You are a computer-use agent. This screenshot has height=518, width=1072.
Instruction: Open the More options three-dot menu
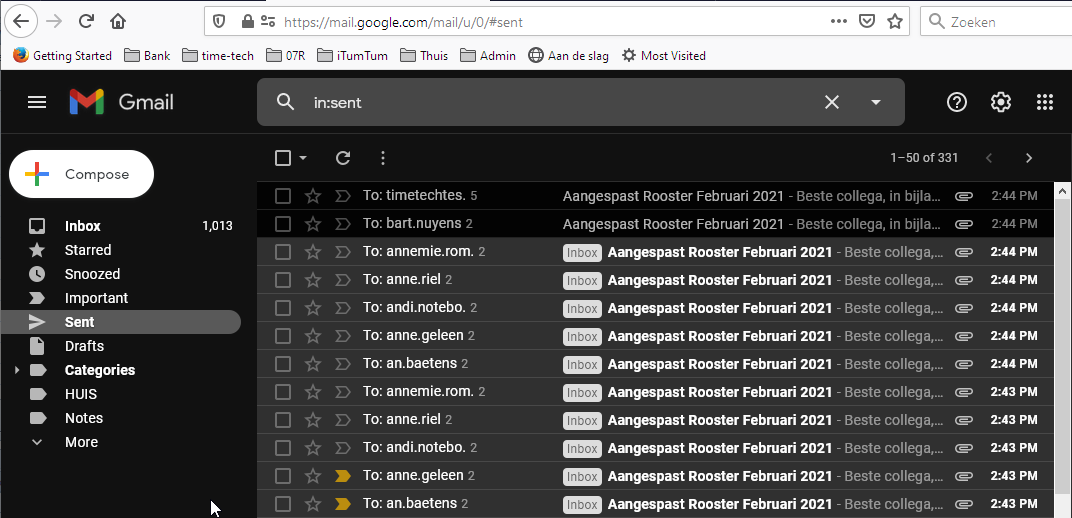tap(383, 159)
